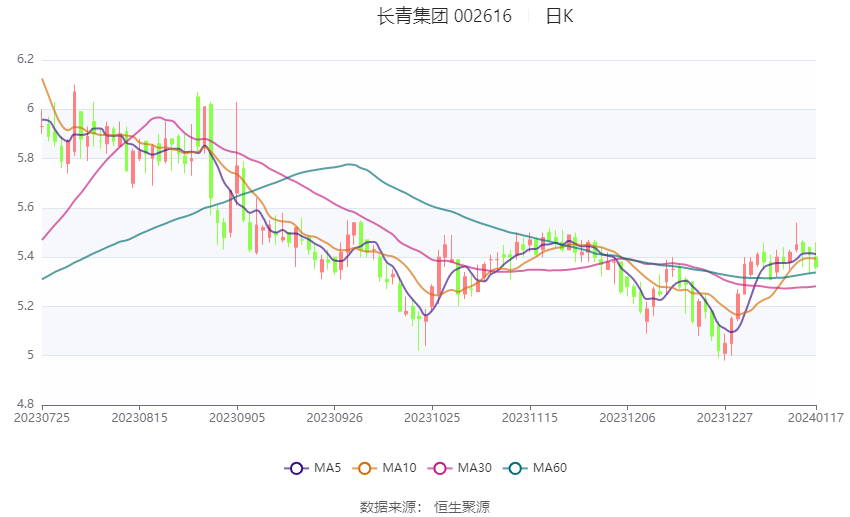Screen dimensions: 850x517
Task: Click the 数据来源 caption label
Action: pyautogui.click(x=390, y=507)
